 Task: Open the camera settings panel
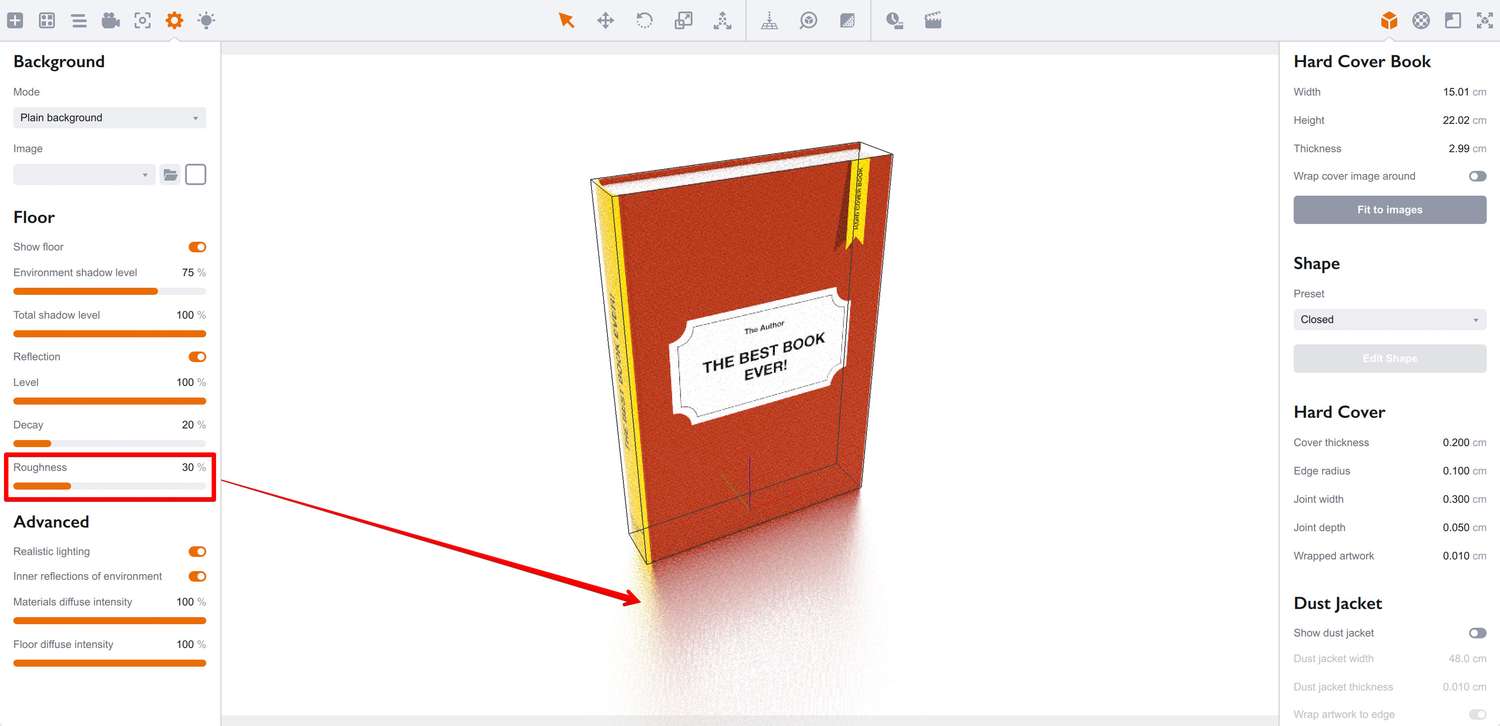(x=111, y=20)
